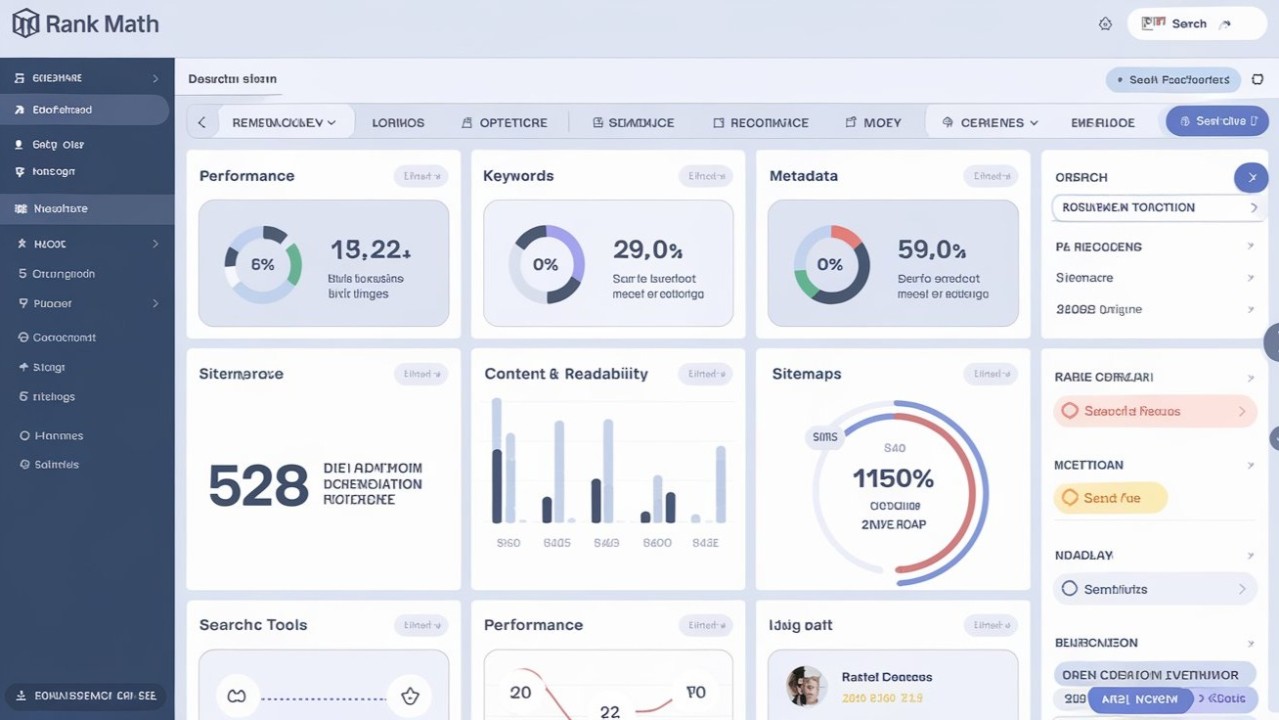
Task: Click the highlighted second sidebar item's arrow icon
Action: coord(20,110)
